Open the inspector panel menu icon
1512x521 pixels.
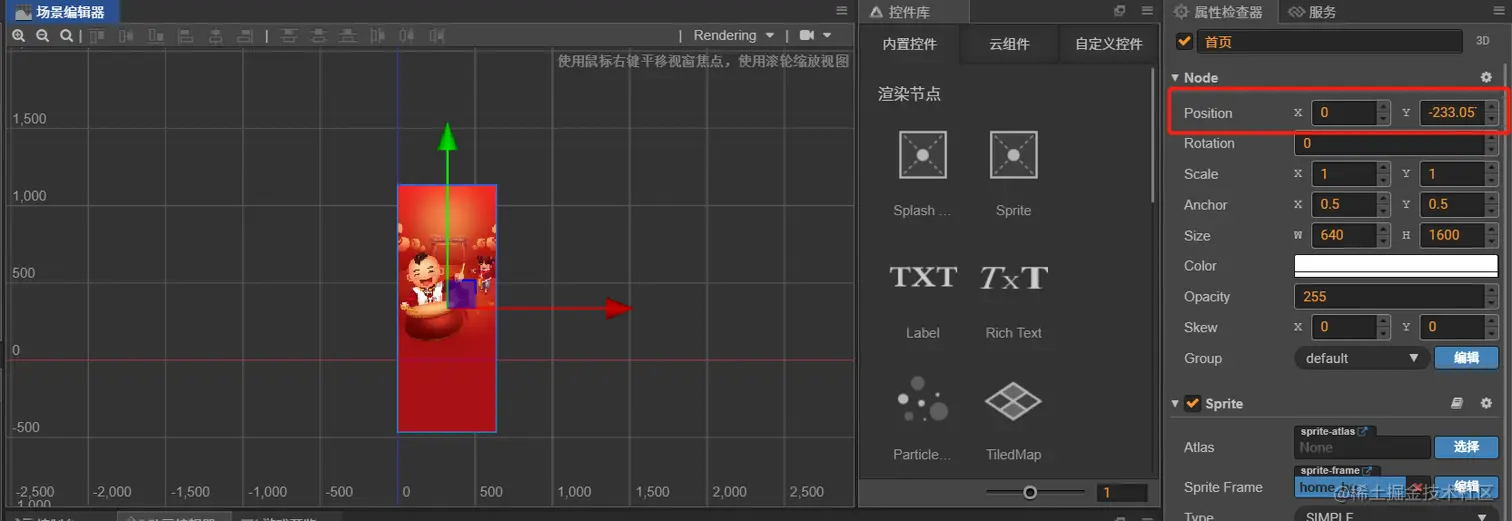tap(1499, 11)
